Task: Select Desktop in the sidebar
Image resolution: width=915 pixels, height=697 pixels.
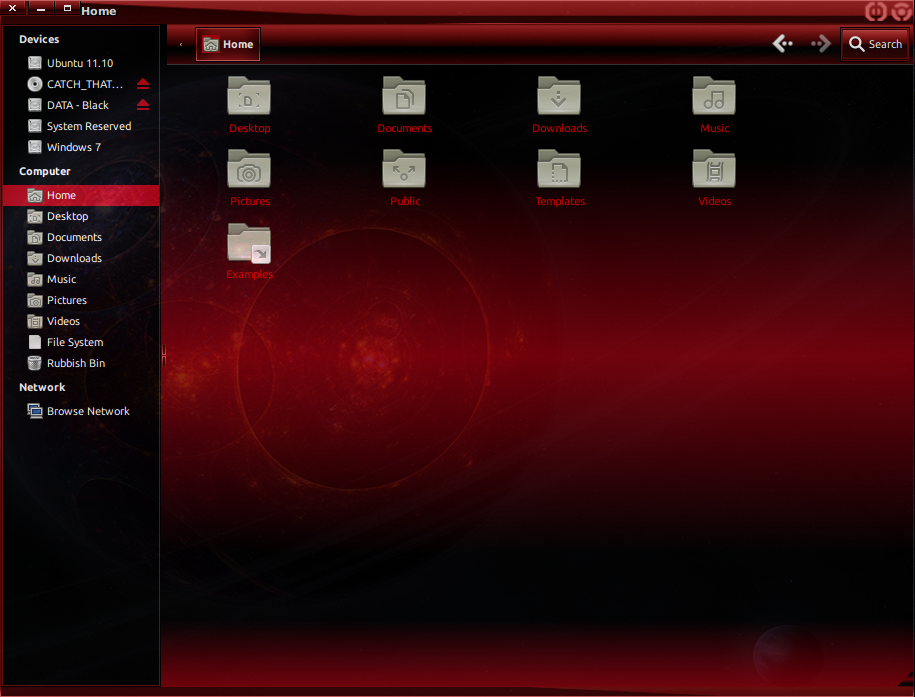Action: (81, 216)
